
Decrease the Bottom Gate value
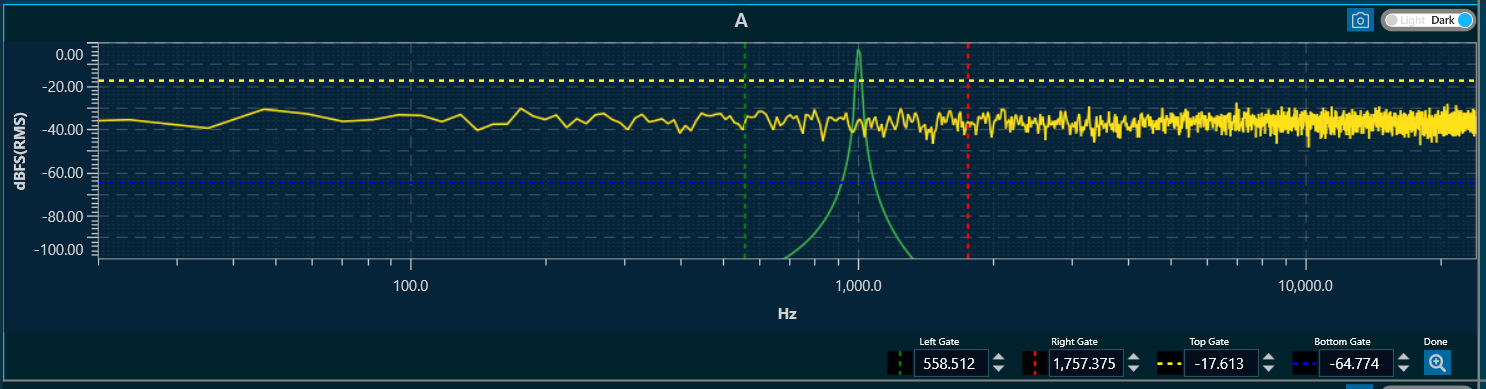[1403, 370]
